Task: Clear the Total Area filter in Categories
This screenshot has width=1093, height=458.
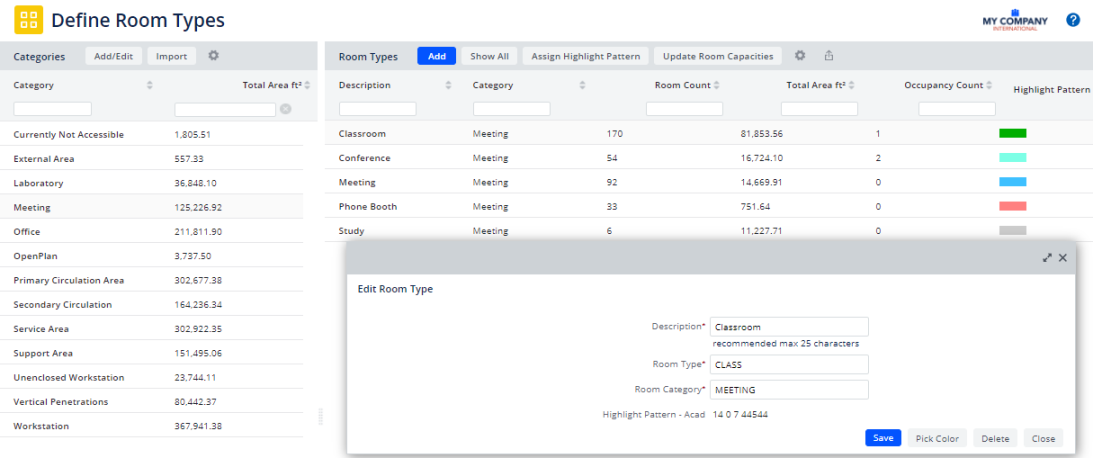Action: 286,109
